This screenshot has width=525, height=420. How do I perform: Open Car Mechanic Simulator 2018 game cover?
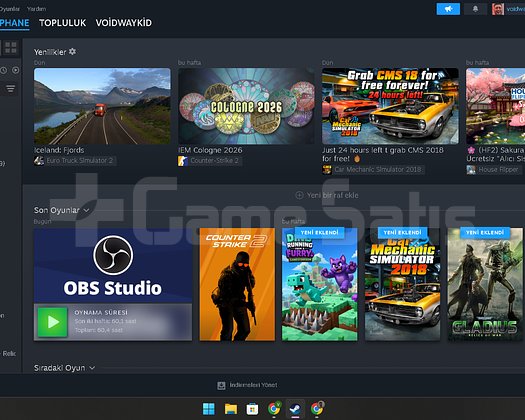402,284
